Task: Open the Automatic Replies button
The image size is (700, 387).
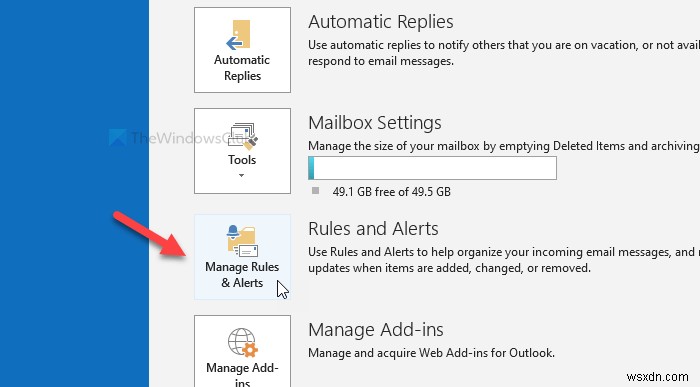Action: point(242,50)
